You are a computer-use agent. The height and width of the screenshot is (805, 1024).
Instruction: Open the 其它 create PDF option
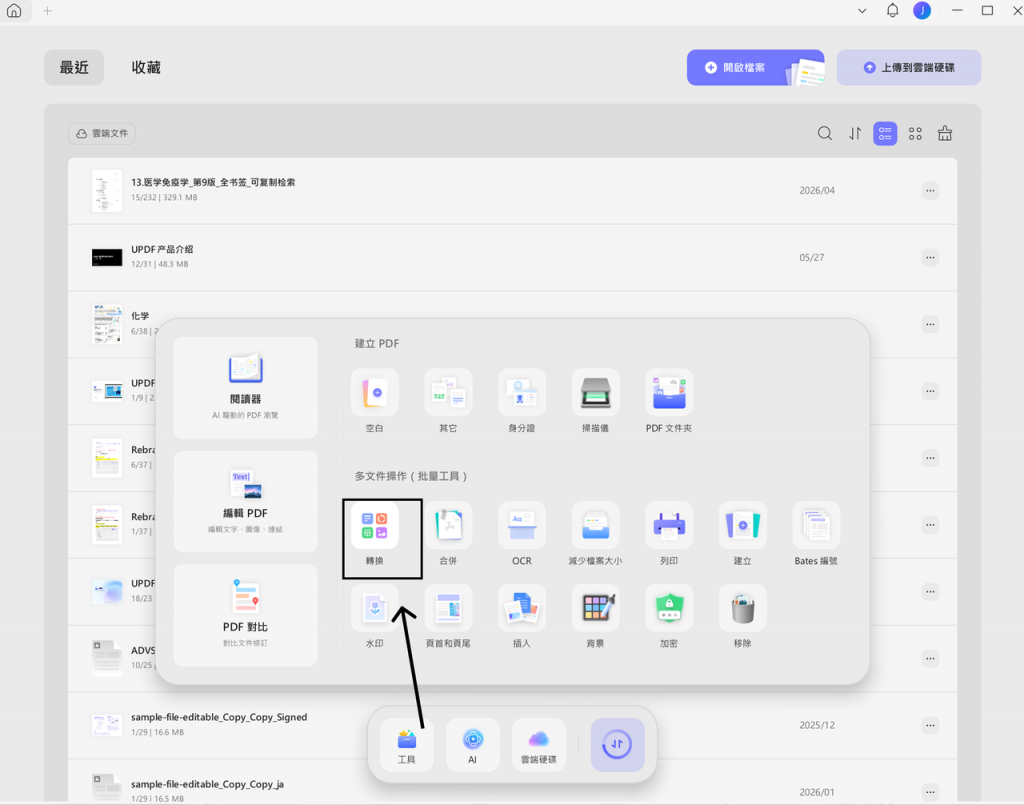[448, 392]
